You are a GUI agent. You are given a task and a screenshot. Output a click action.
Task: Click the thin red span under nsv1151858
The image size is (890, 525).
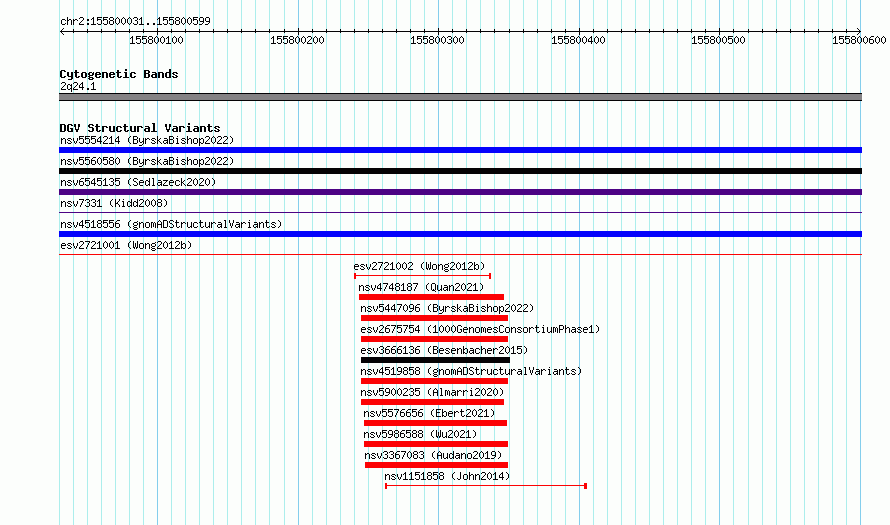click(486, 486)
